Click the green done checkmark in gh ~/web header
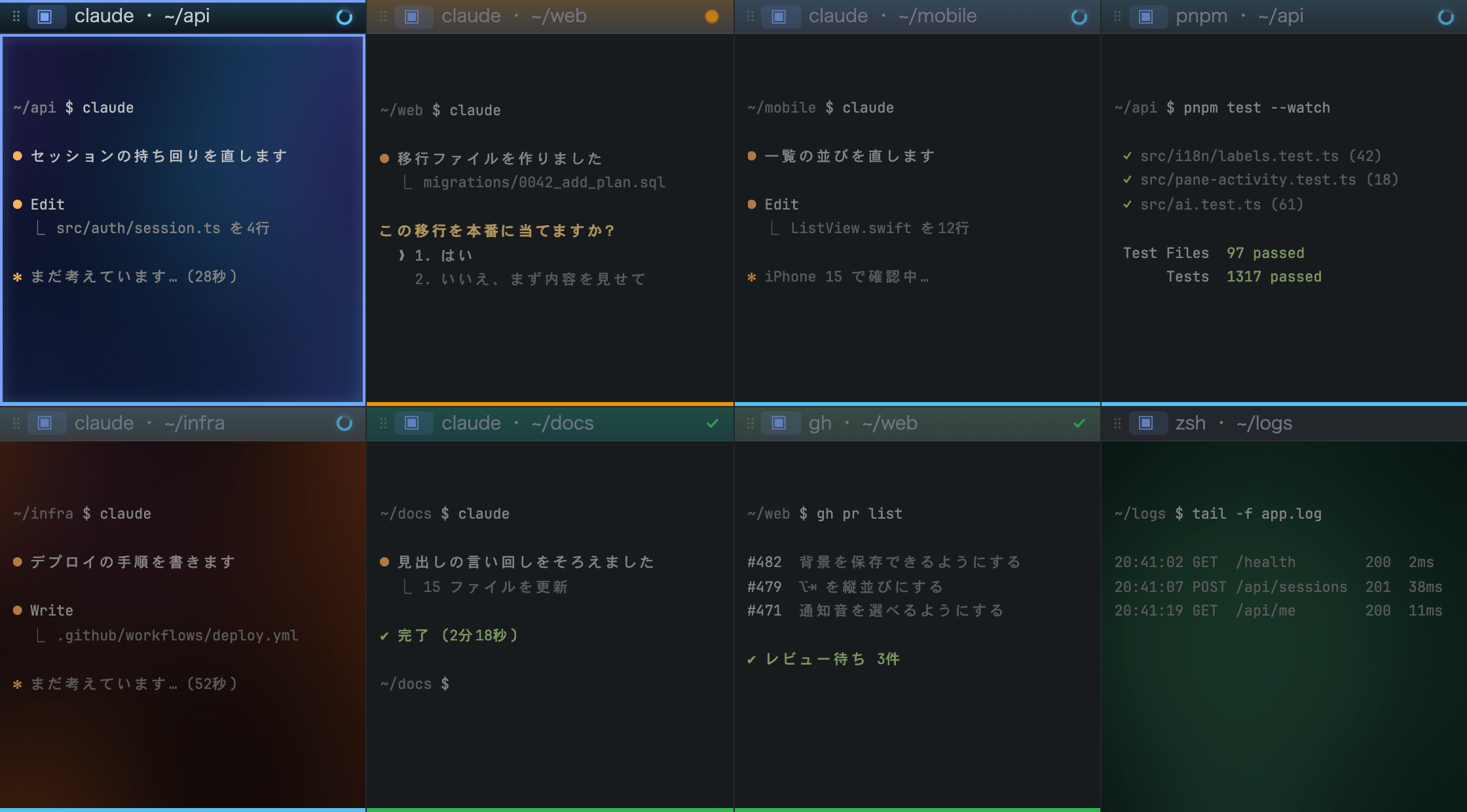Image resolution: width=1467 pixels, height=812 pixels. point(1079,423)
